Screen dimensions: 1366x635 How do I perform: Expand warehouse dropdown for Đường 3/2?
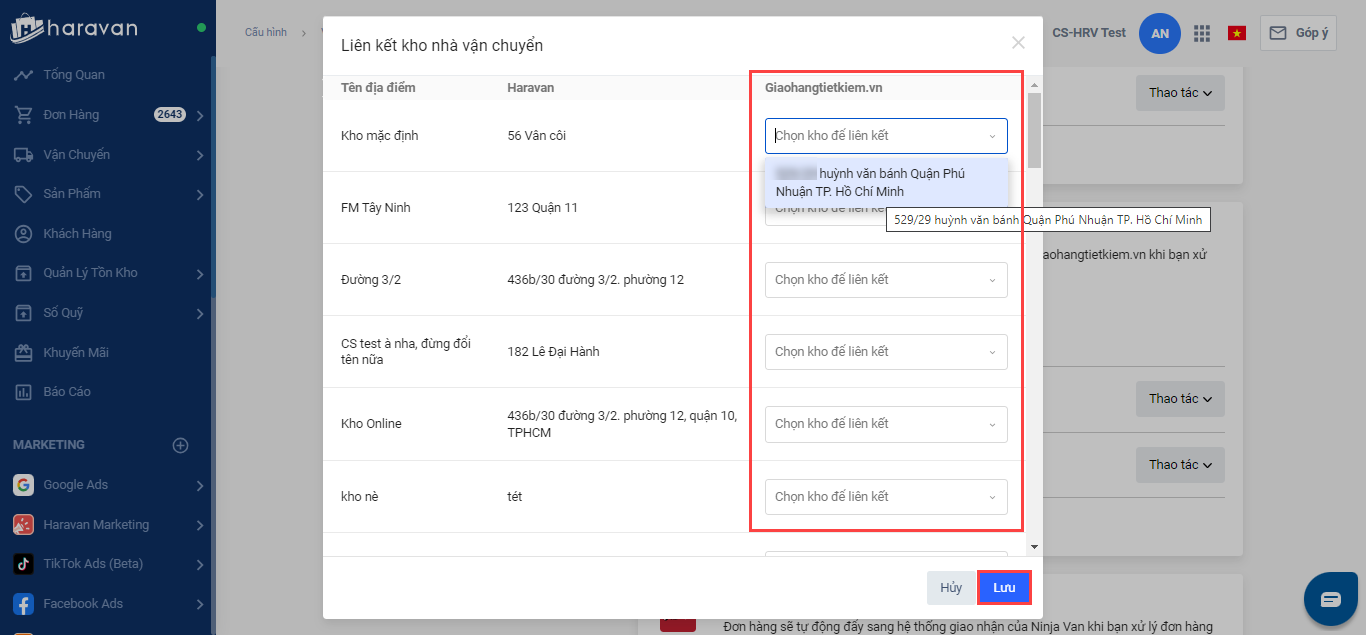[886, 280]
